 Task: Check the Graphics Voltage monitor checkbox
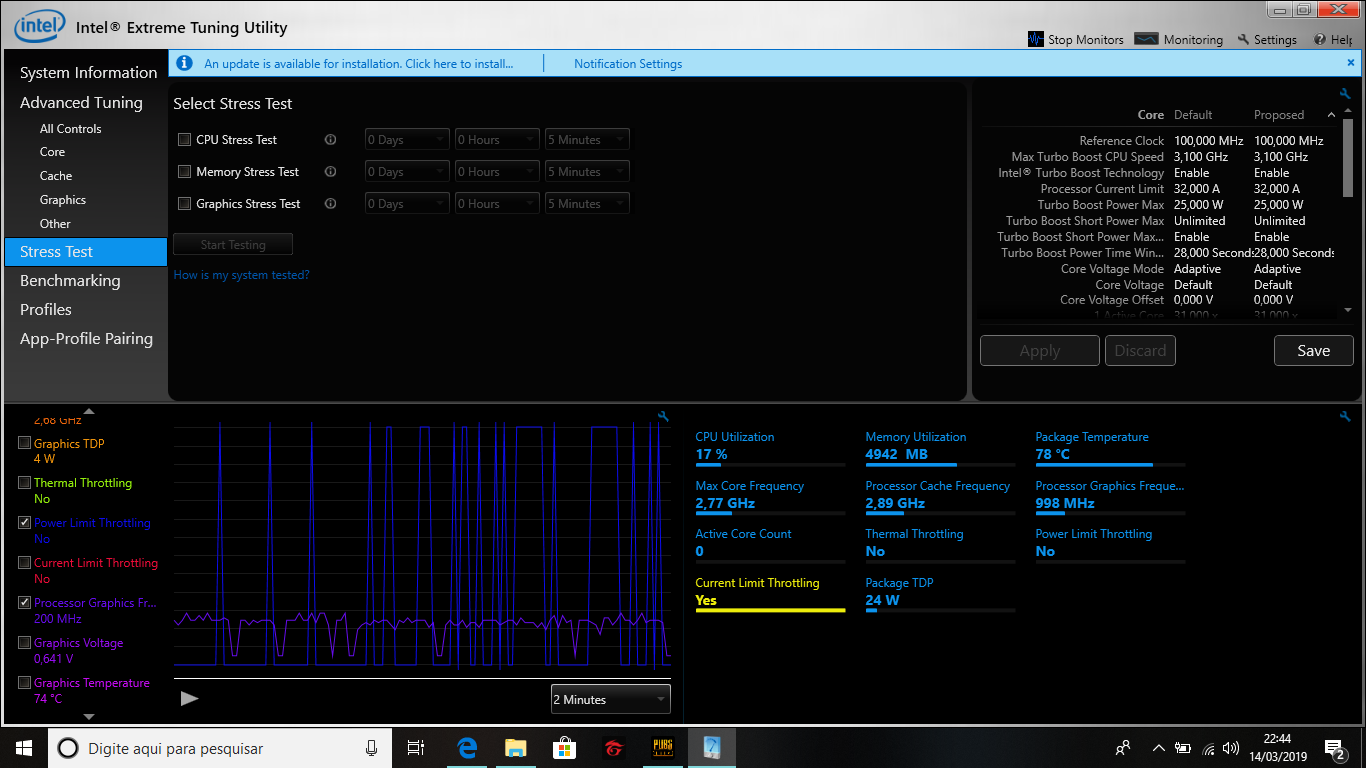24,642
